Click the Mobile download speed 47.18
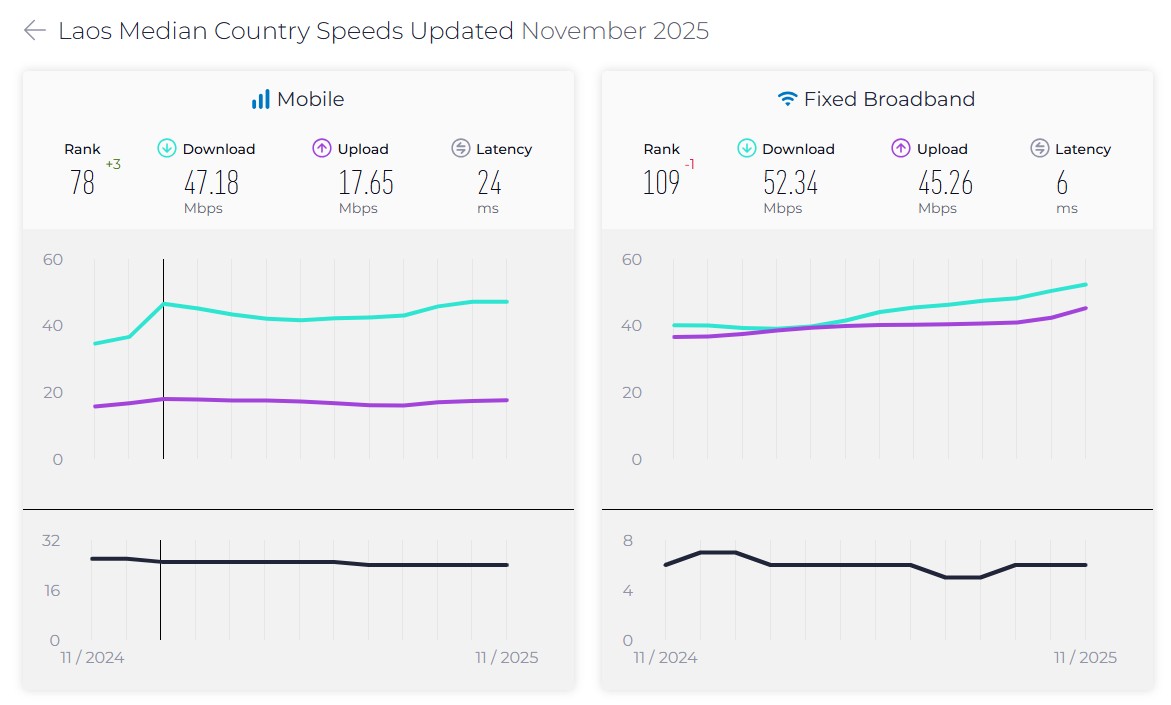Screen dimensions: 1171x705 coord(211,183)
